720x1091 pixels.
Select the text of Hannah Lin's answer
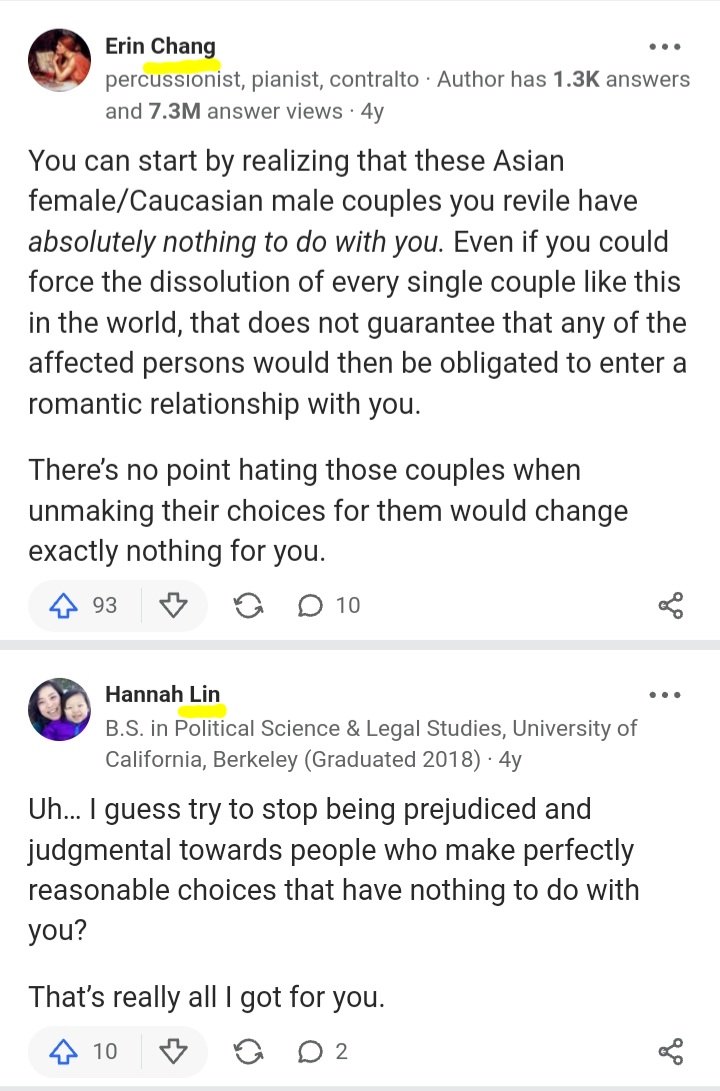click(x=334, y=902)
